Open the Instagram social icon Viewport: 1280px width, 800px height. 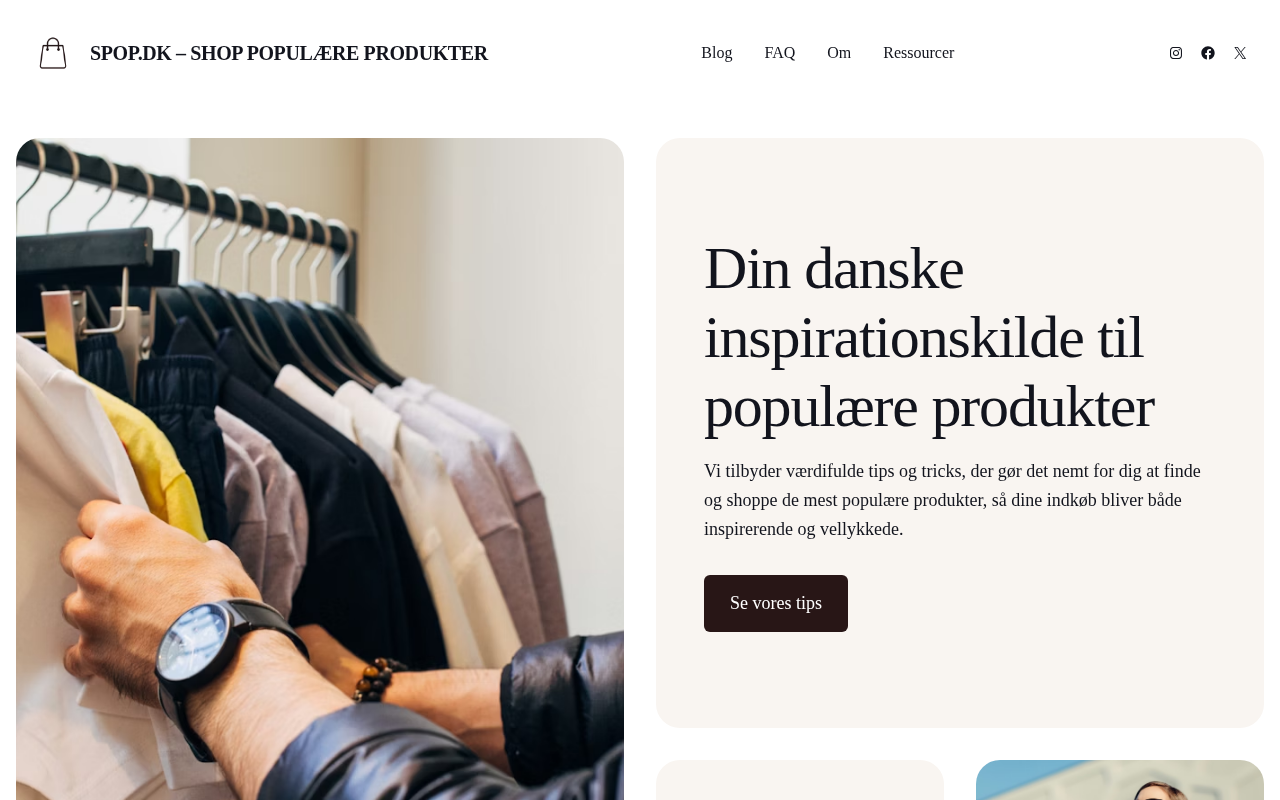1176,53
